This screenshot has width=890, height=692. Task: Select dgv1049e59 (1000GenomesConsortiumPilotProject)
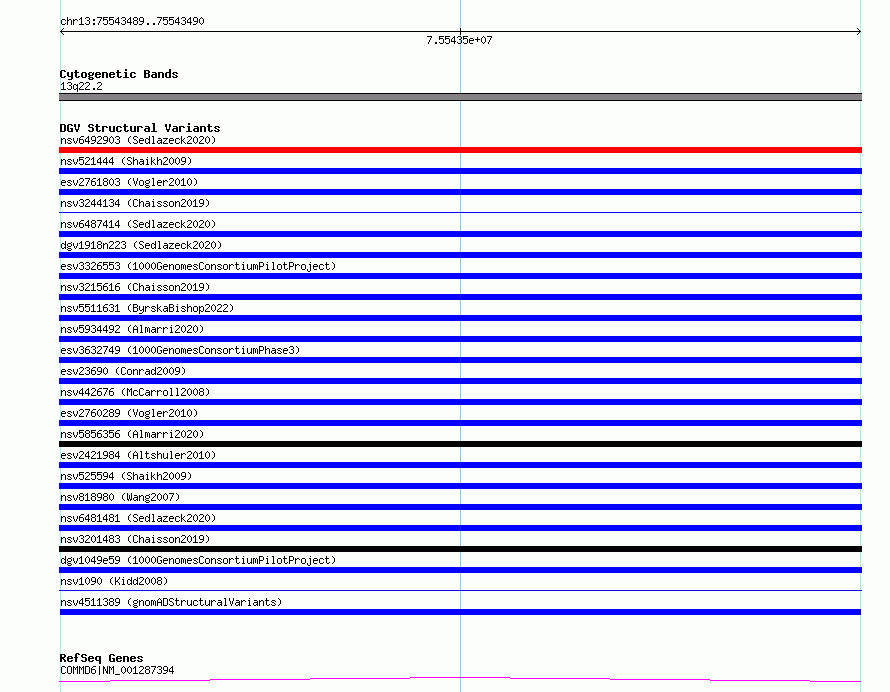[x=198, y=560]
